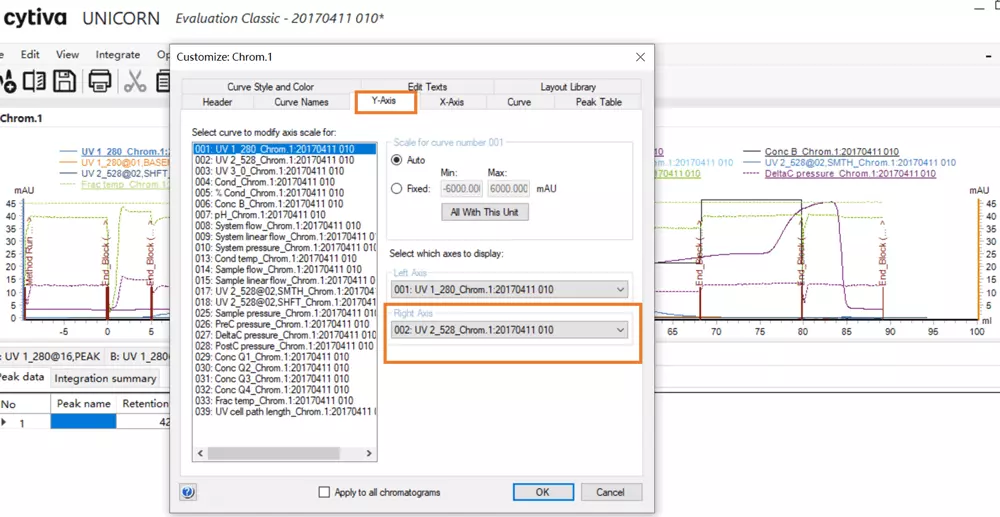Image resolution: width=1000 pixels, height=517 pixels.
Task: Click the blue help icon in dialog
Action: pos(188,492)
